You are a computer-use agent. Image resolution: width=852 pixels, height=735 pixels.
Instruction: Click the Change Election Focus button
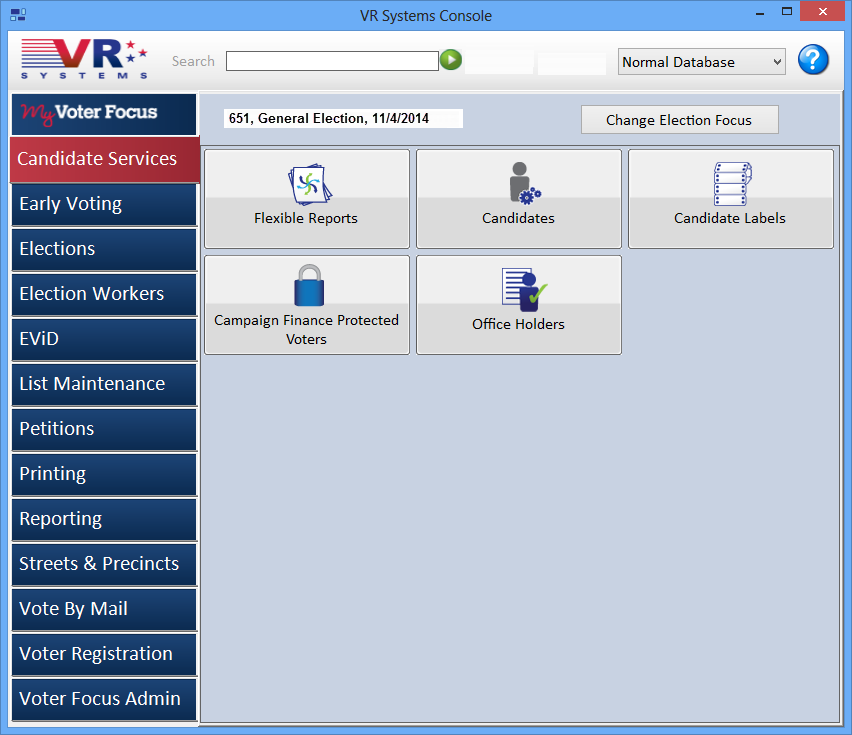679,120
